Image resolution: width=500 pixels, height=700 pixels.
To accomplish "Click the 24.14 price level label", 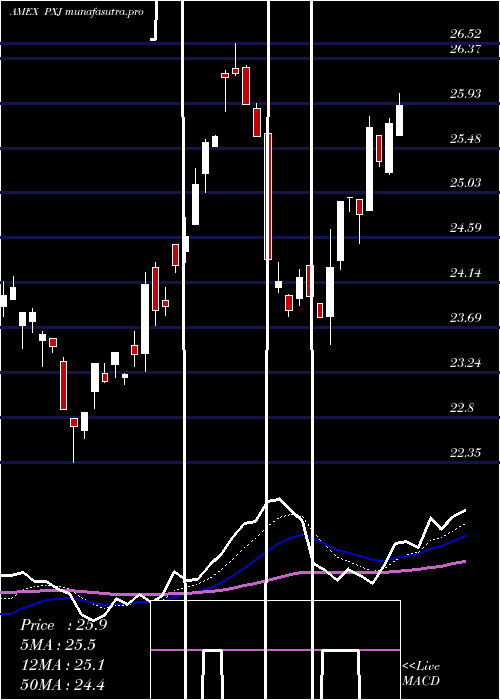I will (466, 273).
